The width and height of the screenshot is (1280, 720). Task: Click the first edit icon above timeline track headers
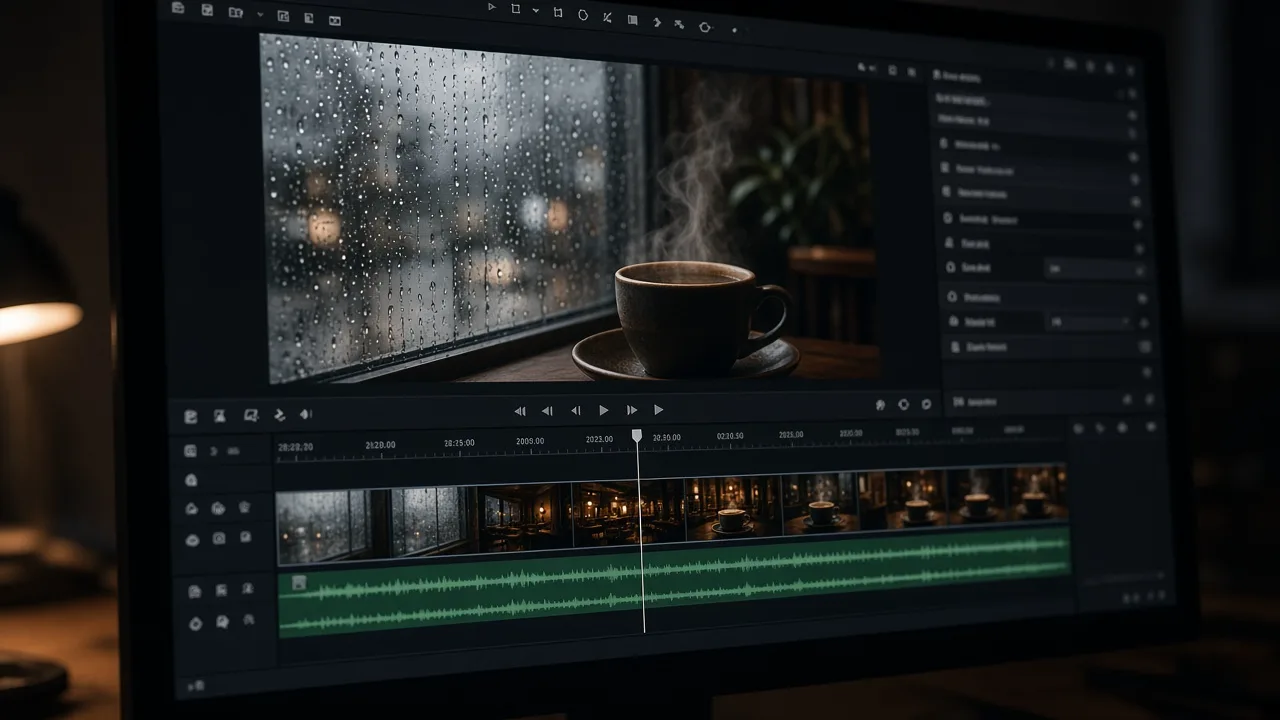191,416
